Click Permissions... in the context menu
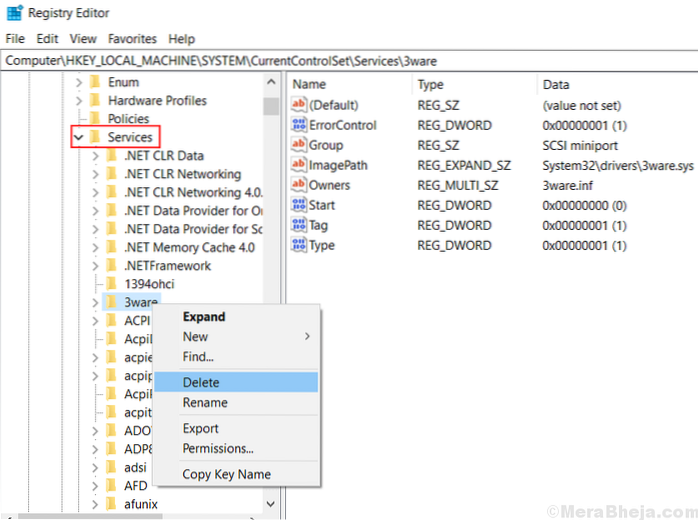This screenshot has height=520, width=698. (218, 449)
